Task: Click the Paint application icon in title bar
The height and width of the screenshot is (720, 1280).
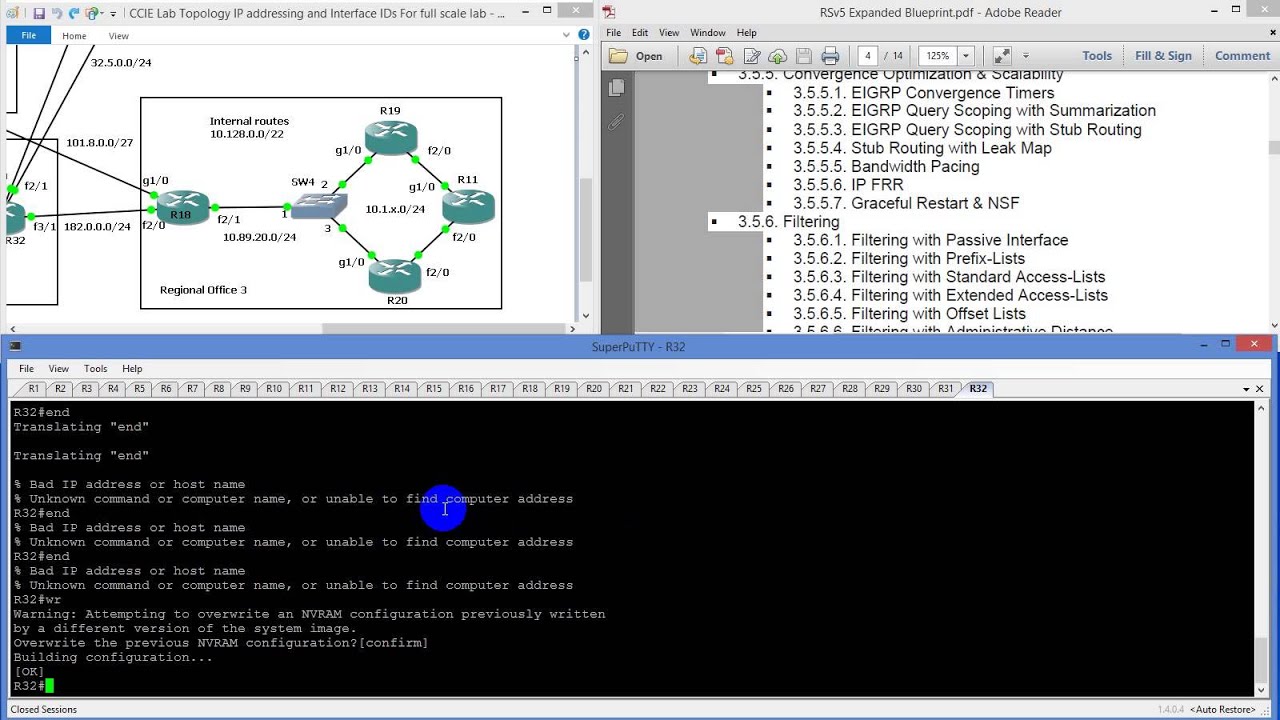Action: [14, 13]
